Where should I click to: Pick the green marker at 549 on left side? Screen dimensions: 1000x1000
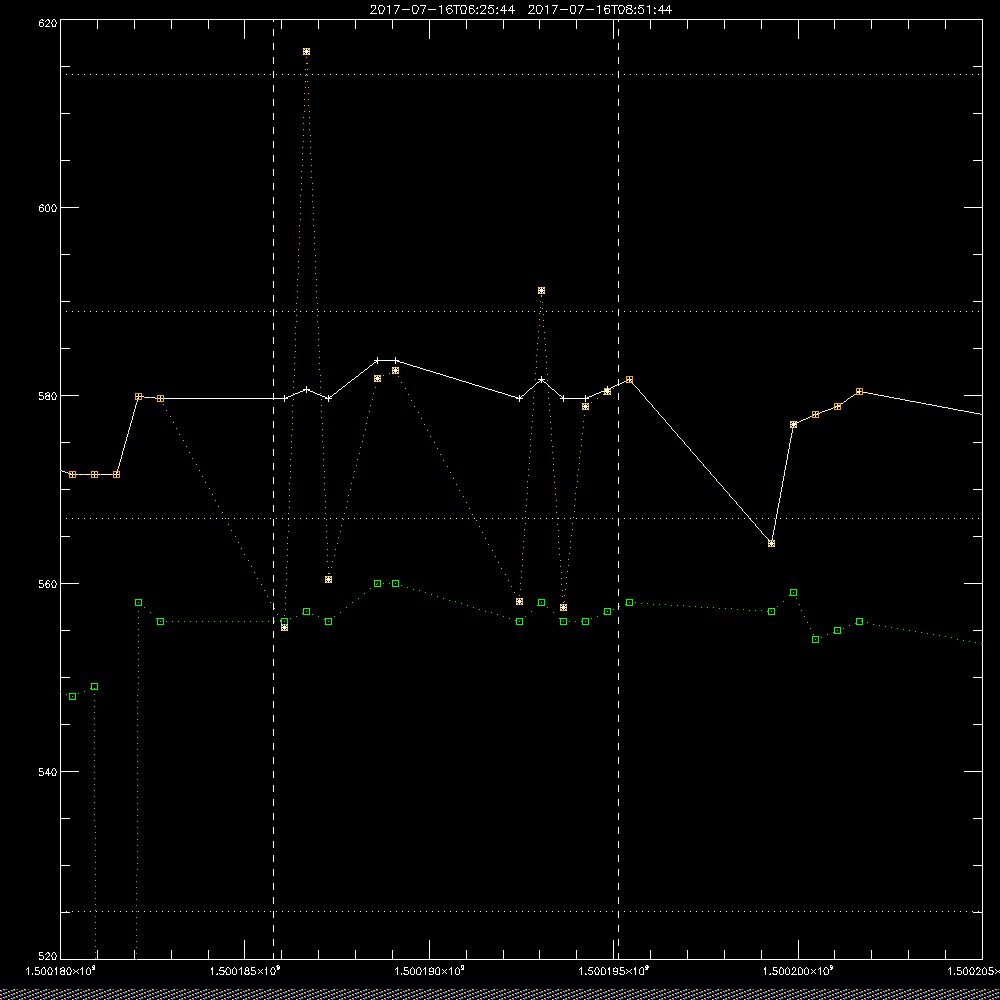[x=94, y=687]
